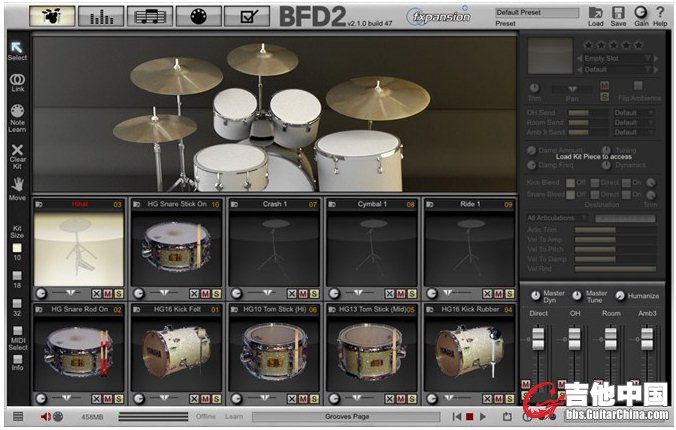Mute the HG16 Kick Felt slot

tap(206, 399)
